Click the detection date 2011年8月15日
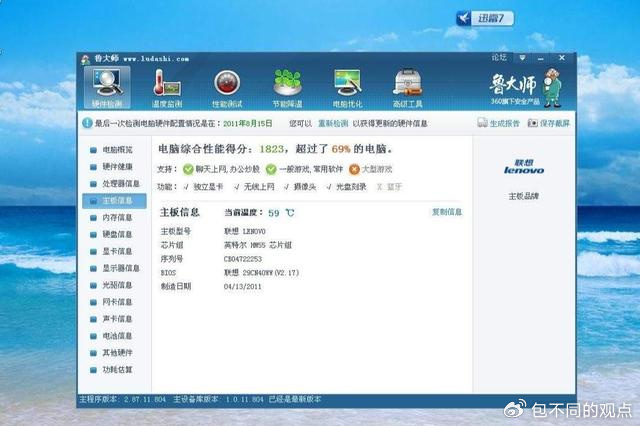The height and width of the screenshot is (426, 640). [x=248, y=123]
